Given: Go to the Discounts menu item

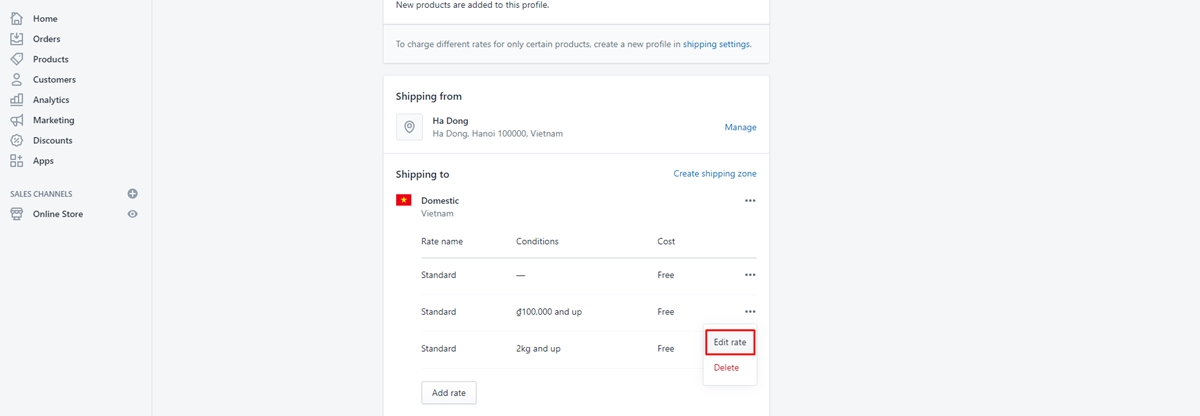Looking at the screenshot, I should [53, 140].
